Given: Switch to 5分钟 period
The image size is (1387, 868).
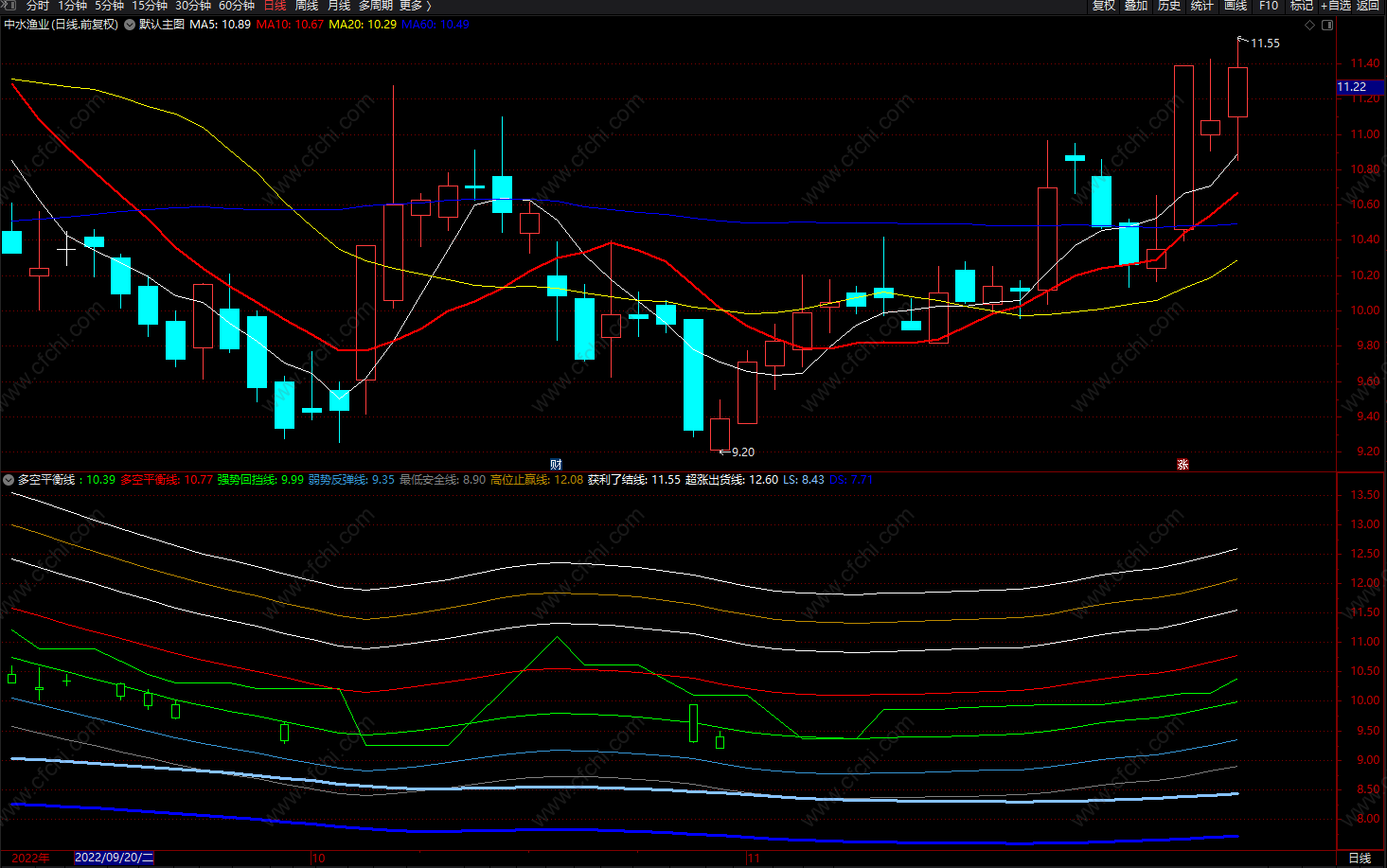Looking at the screenshot, I should tap(109, 6).
